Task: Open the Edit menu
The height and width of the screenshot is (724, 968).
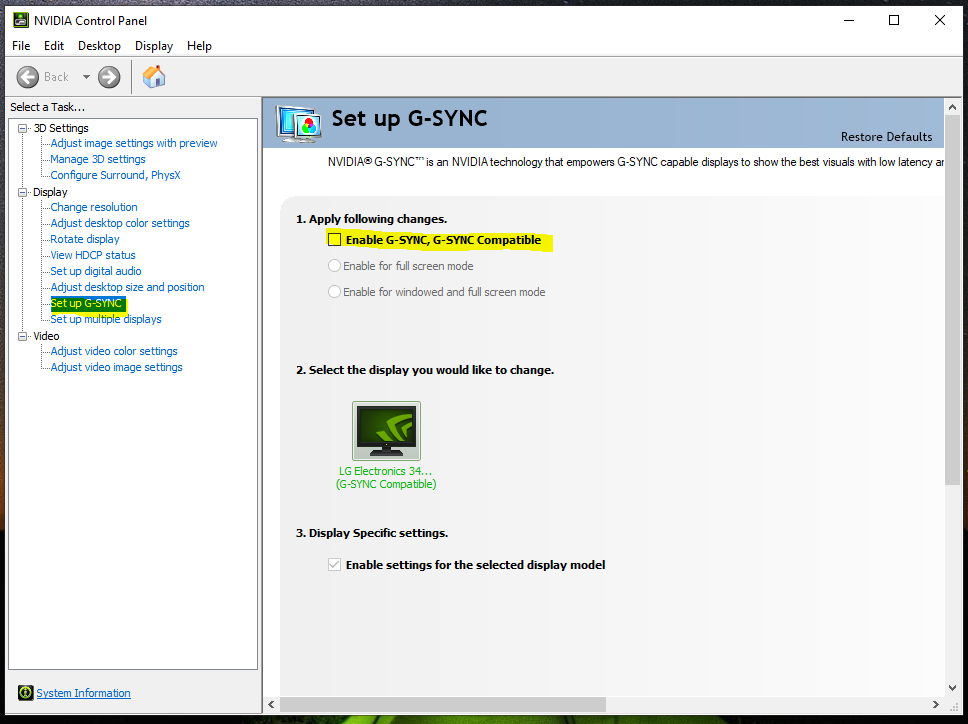Action: click(x=54, y=46)
